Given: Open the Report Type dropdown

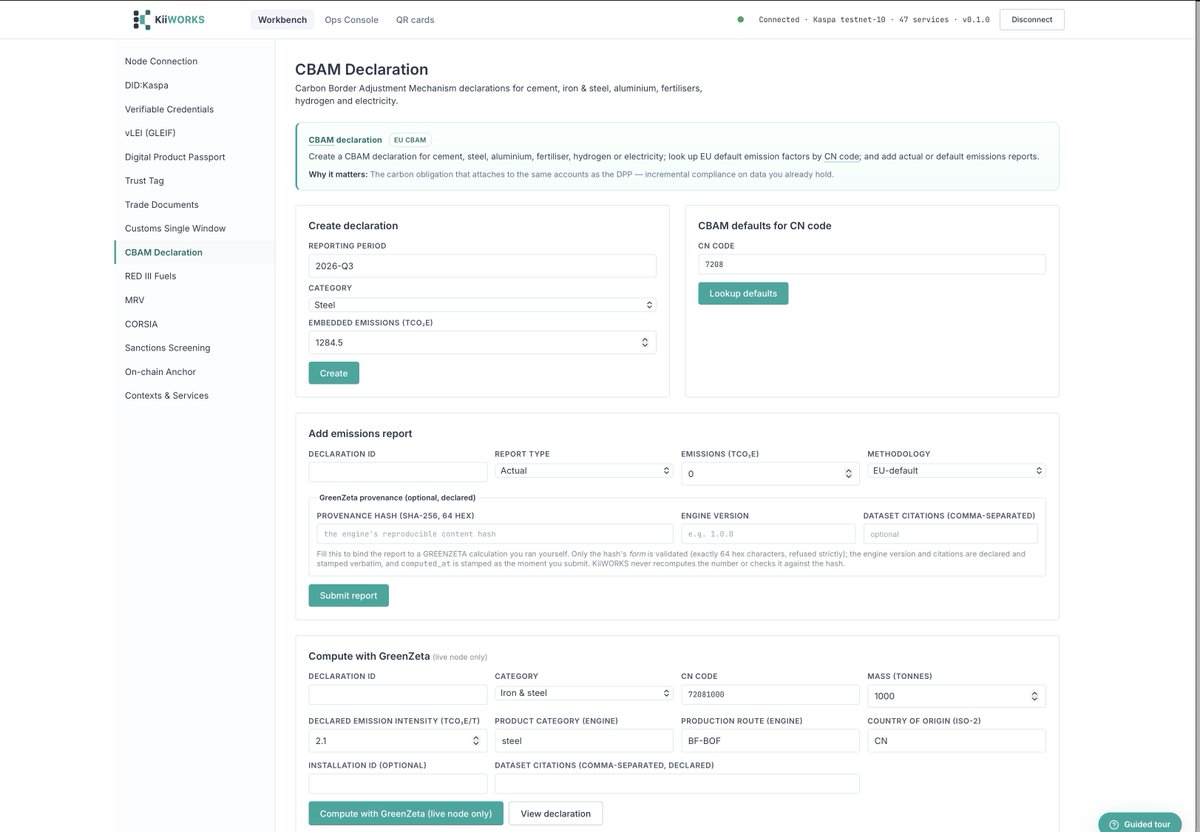Looking at the screenshot, I should click(584, 470).
